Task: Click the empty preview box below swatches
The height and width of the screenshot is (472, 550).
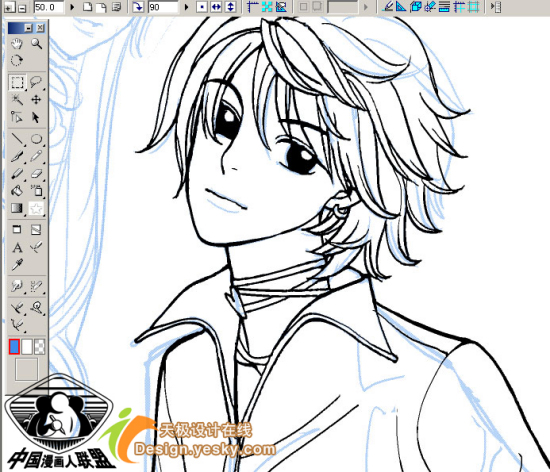Action: (26, 369)
